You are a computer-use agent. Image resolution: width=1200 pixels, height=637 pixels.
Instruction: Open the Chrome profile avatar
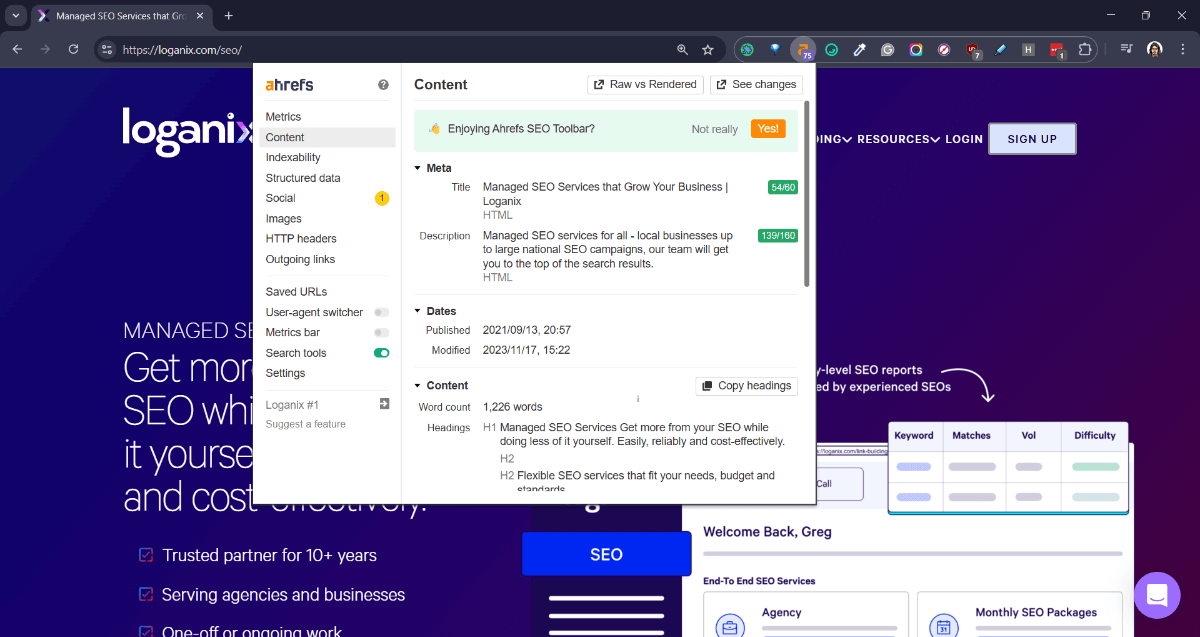(x=1155, y=49)
